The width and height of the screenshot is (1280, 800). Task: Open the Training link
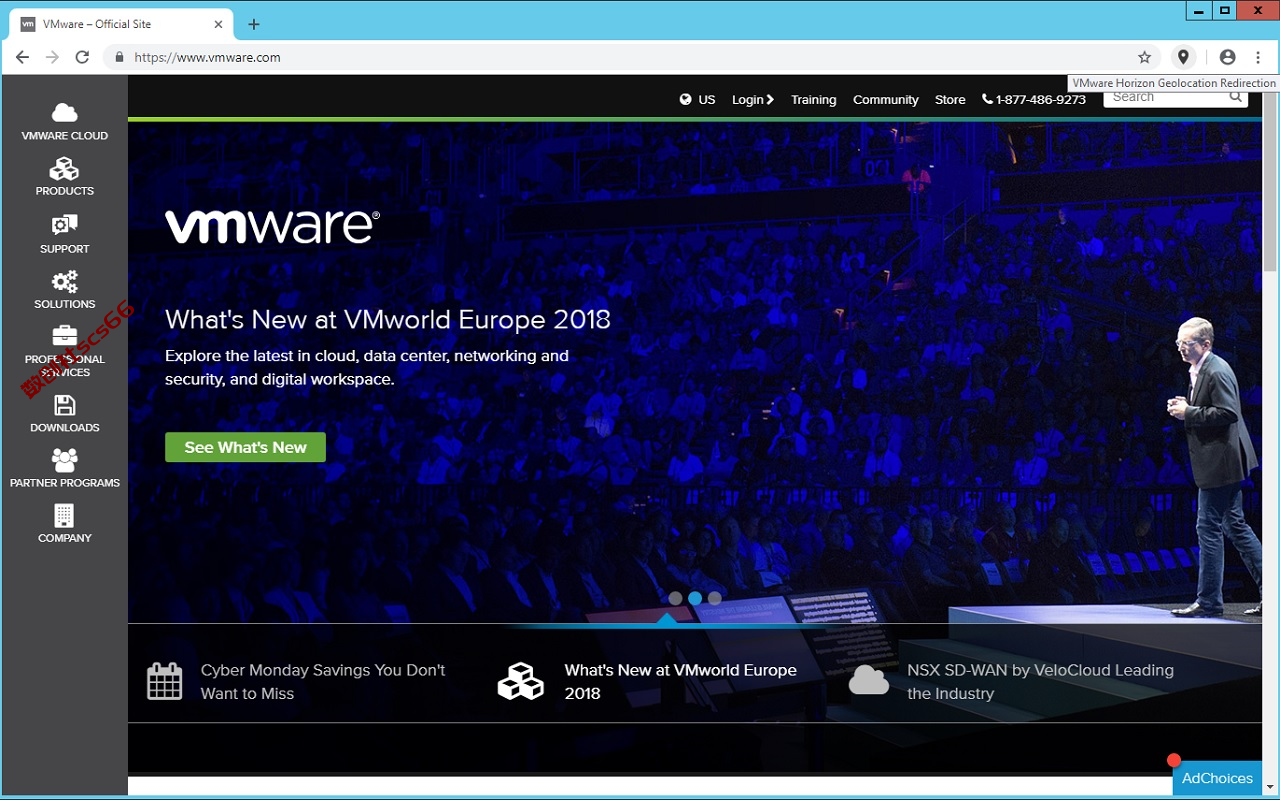tap(813, 99)
